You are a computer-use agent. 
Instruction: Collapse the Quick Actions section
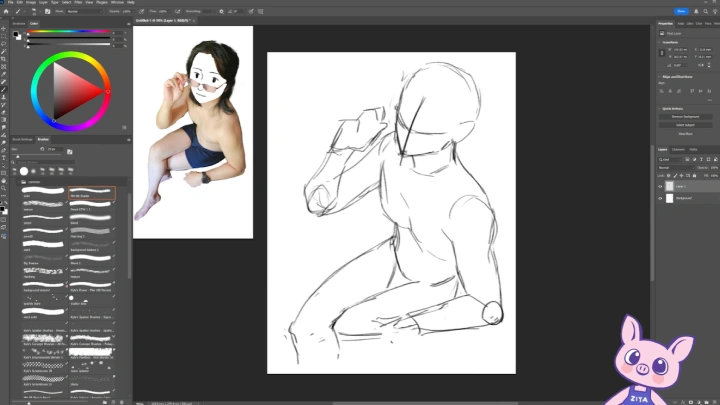659,108
